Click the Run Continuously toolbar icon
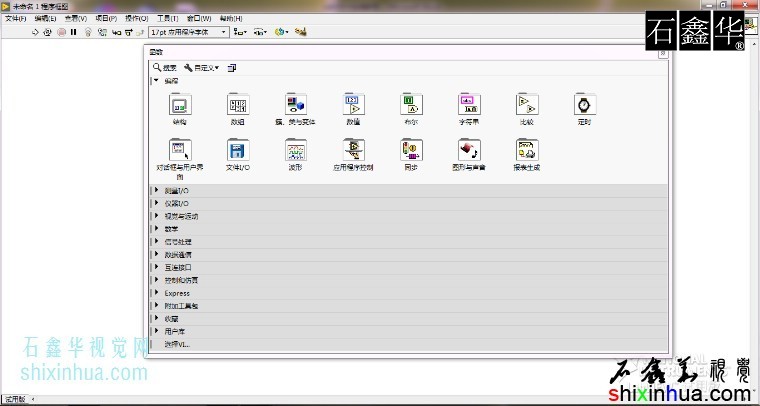Image resolution: width=760 pixels, height=406 pixels. click(x=48, y=32)
